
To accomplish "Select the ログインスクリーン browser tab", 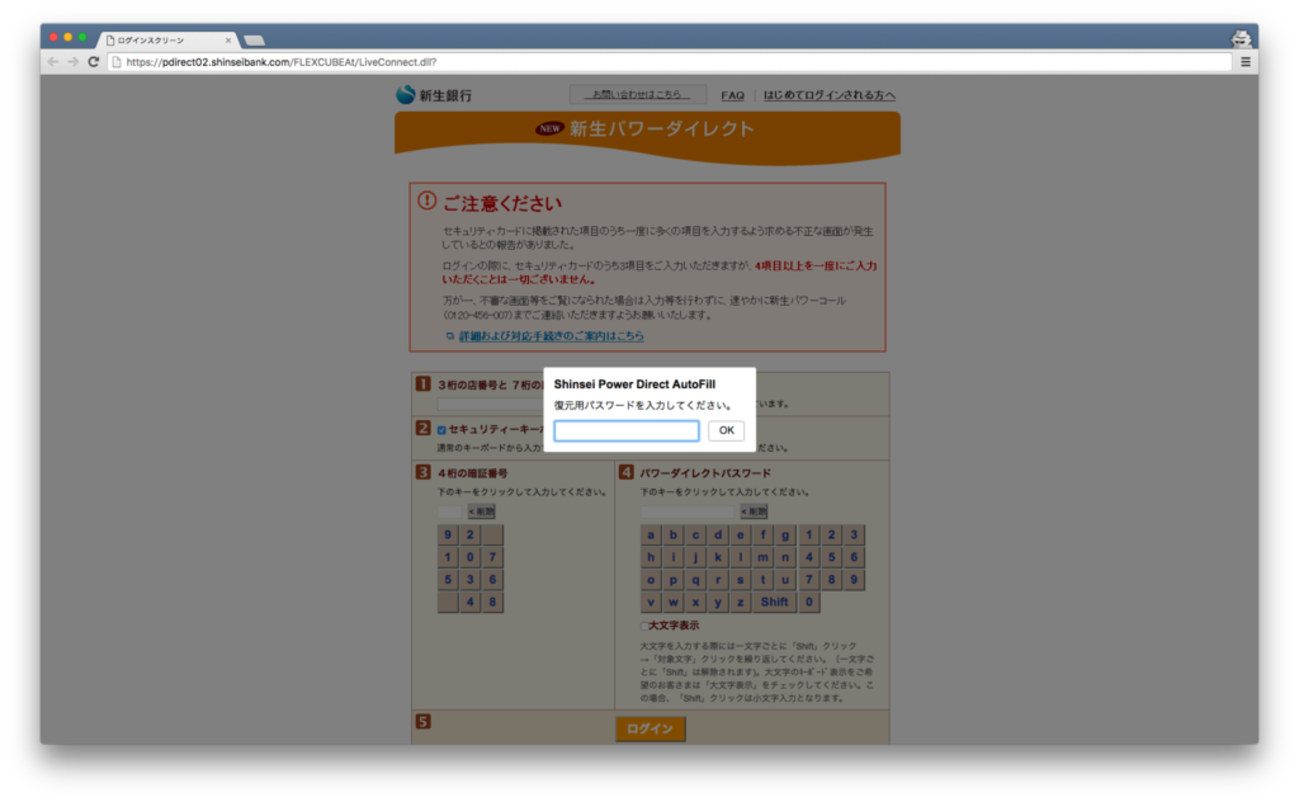I will click(168, 40).
